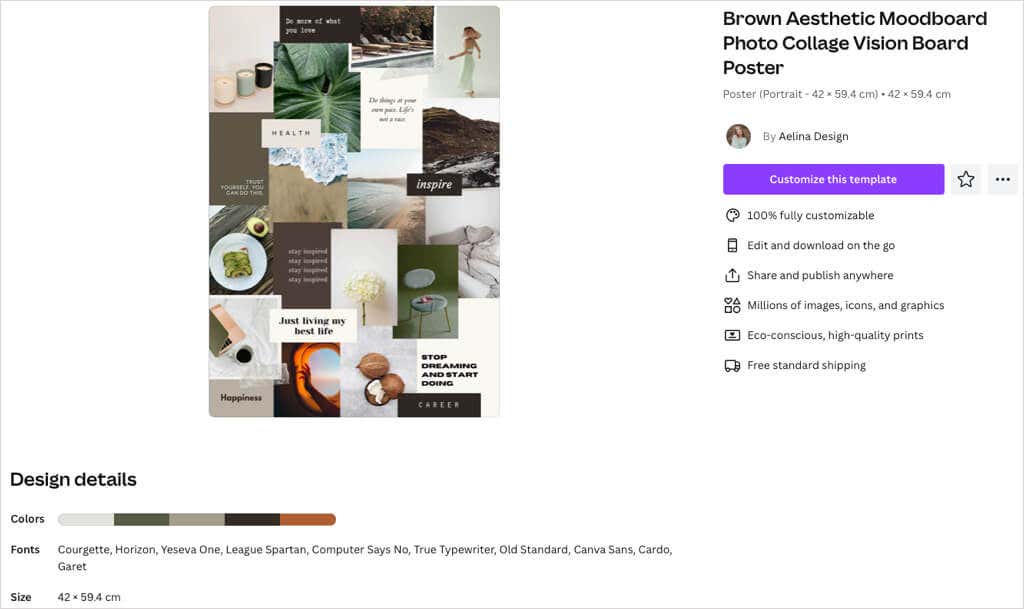Open the three-dot more options menu
The image size is (1024, 609).
click(1002, 179)
